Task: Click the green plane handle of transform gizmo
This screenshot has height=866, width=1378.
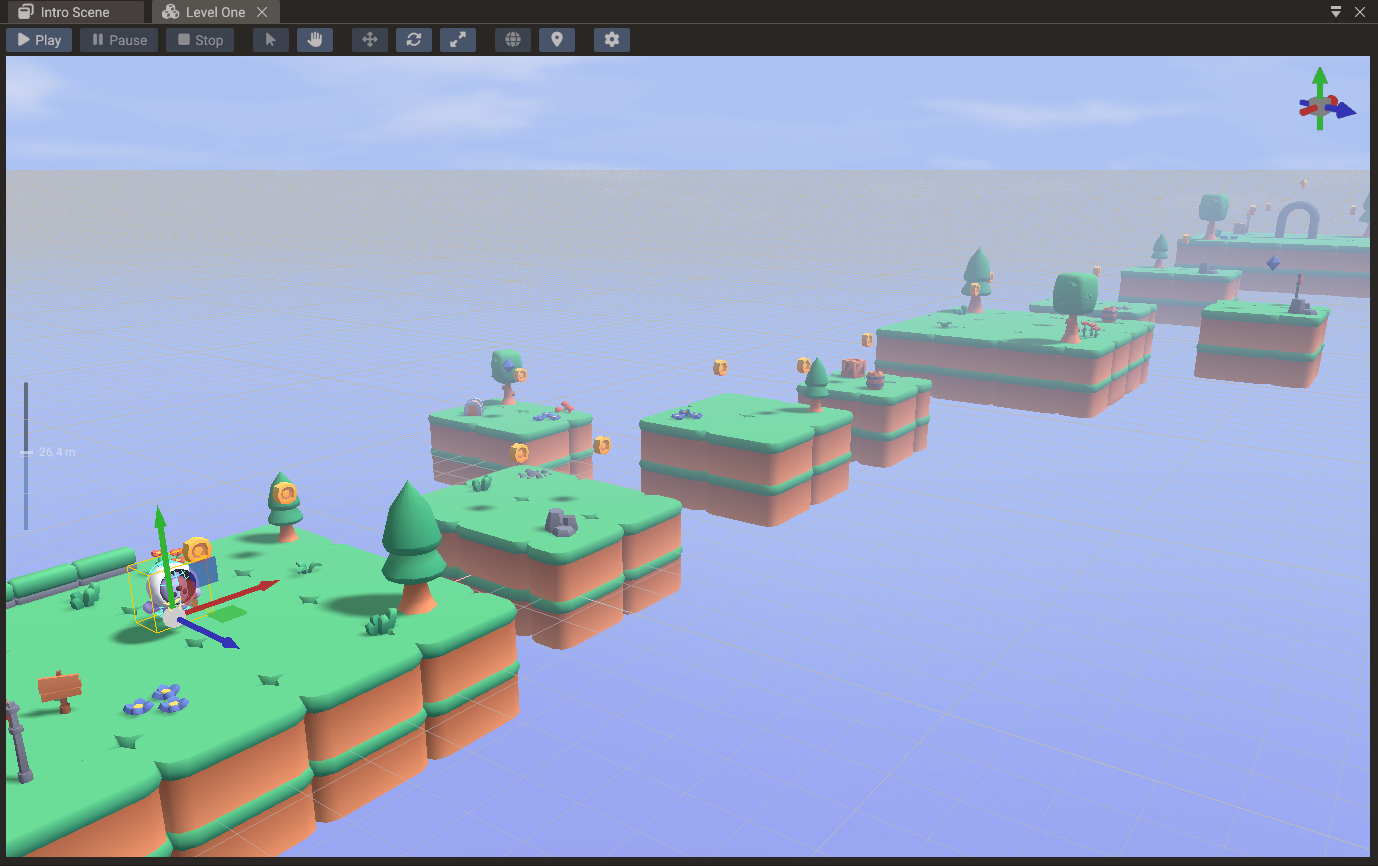Action: [228, 613]
